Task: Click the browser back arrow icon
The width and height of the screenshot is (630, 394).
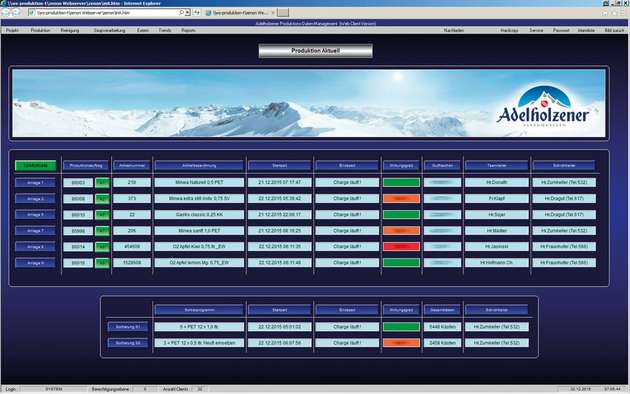Action: click(6, 13)
